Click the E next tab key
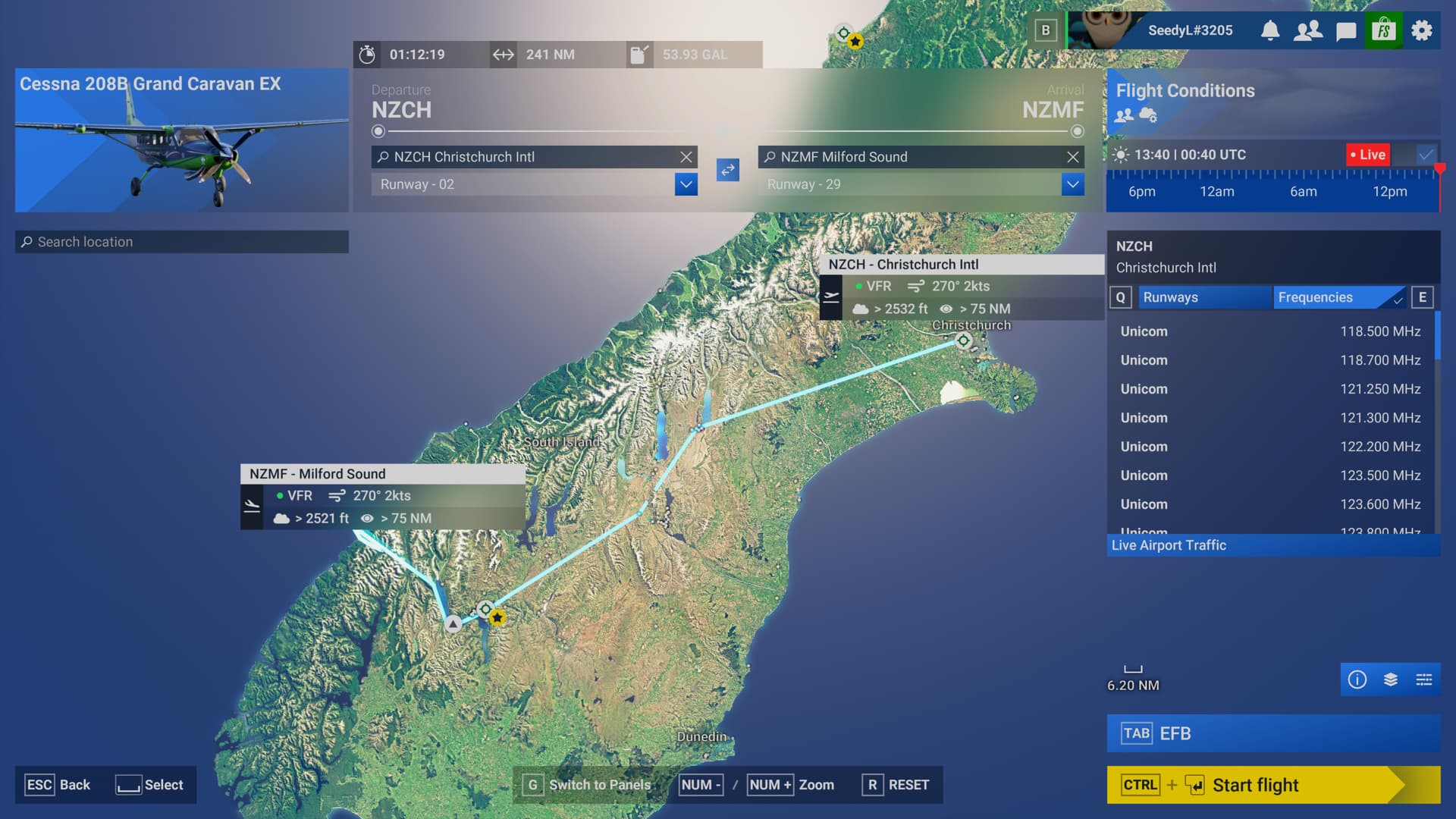This screenshot has height=819, width=1456. pyautogui.click(x=1423, y=297)
